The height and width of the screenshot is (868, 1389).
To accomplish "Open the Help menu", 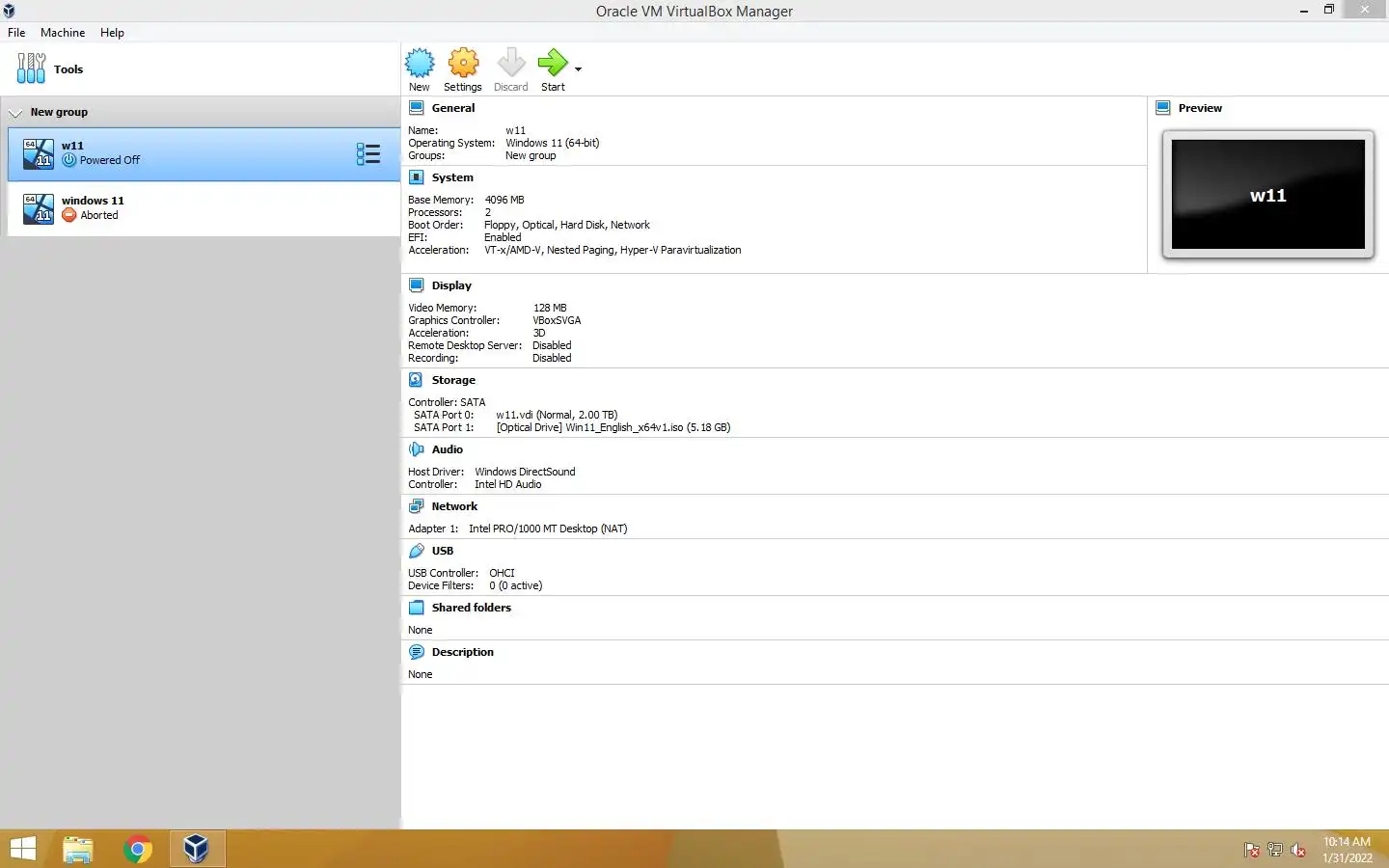I will (112, 33).
